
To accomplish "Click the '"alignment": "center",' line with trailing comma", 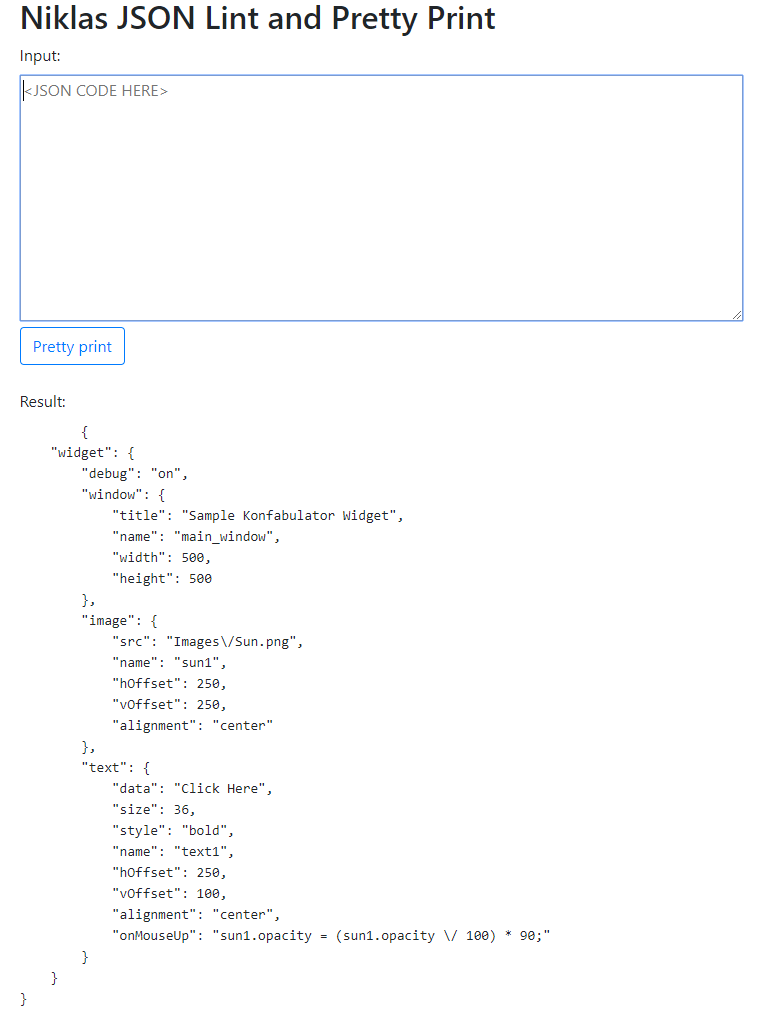I will [196, 915].
